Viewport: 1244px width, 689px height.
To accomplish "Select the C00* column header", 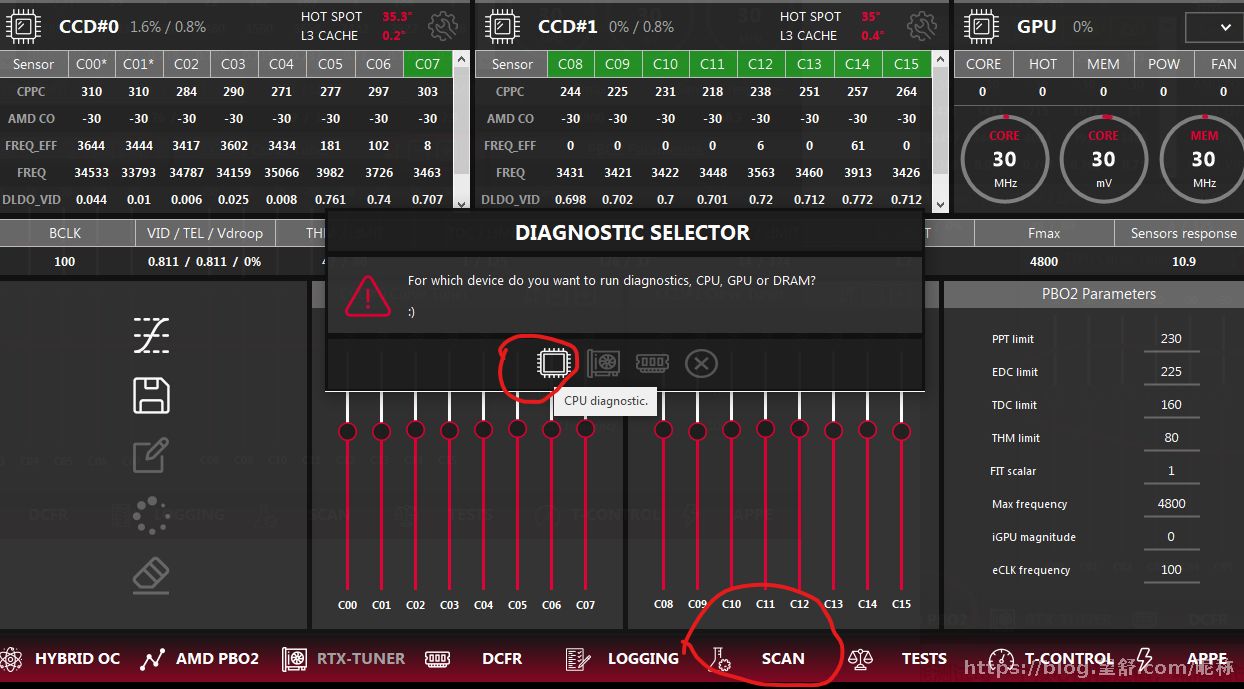I will 91,64.
